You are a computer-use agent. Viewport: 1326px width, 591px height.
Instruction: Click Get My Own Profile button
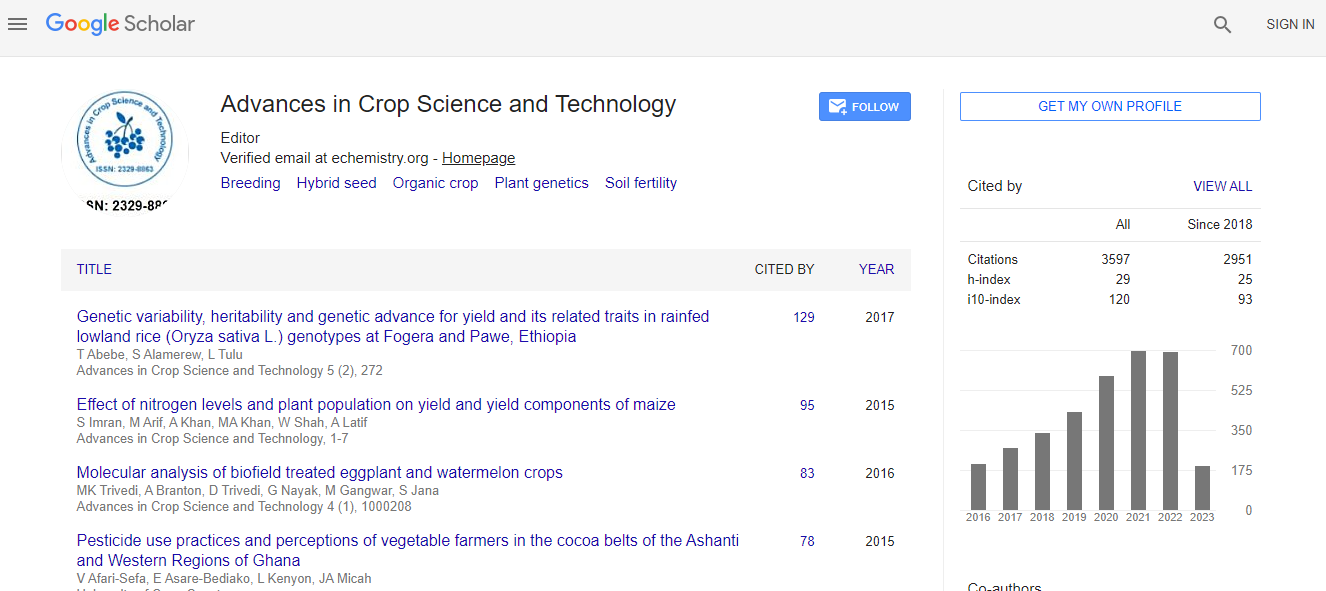coord(1109,106)
